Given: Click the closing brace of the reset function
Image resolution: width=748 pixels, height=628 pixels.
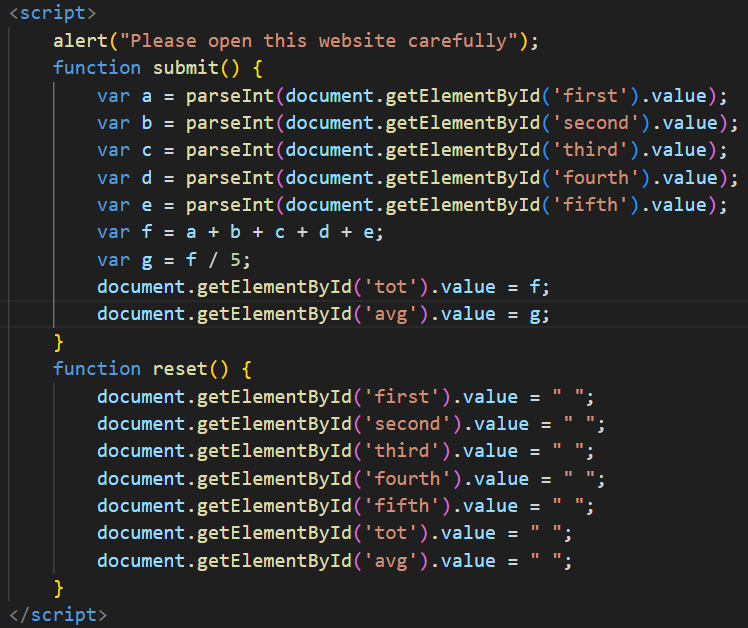Looking at the screenshot, I should pyautogui.click(x=59, y=587).
